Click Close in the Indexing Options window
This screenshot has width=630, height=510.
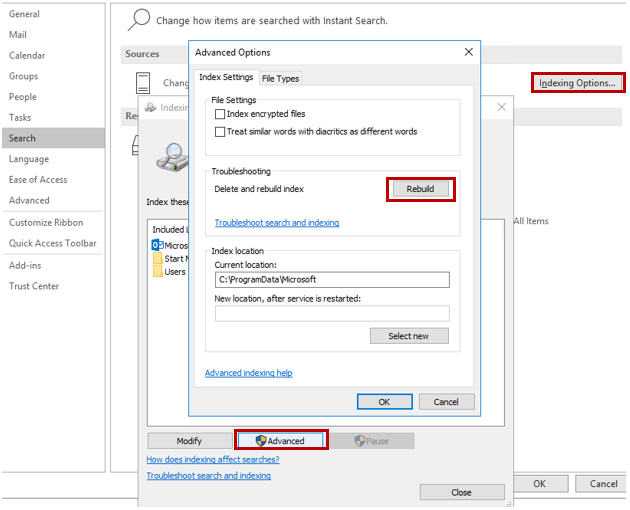click(462, 492)
